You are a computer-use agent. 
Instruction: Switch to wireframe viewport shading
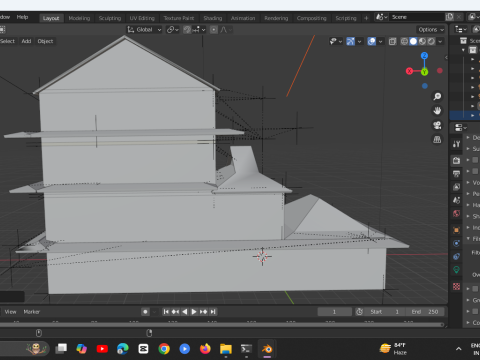pos(404,41)
